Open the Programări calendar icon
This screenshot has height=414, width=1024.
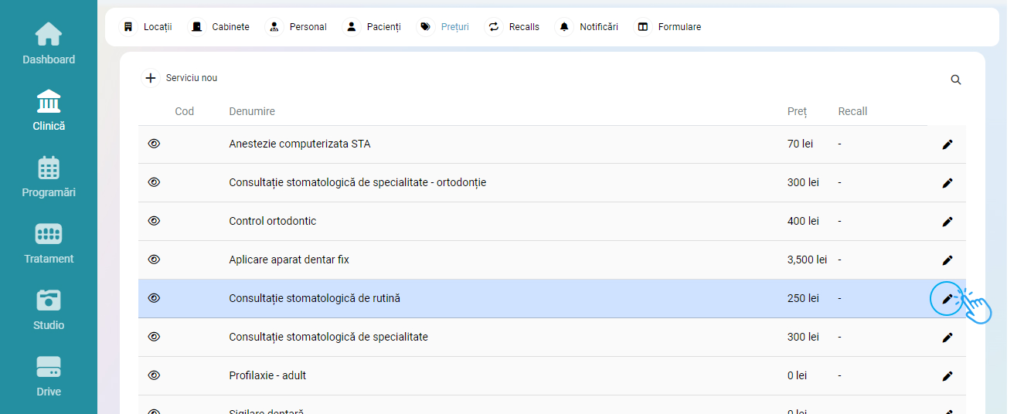tap(48, 168)
